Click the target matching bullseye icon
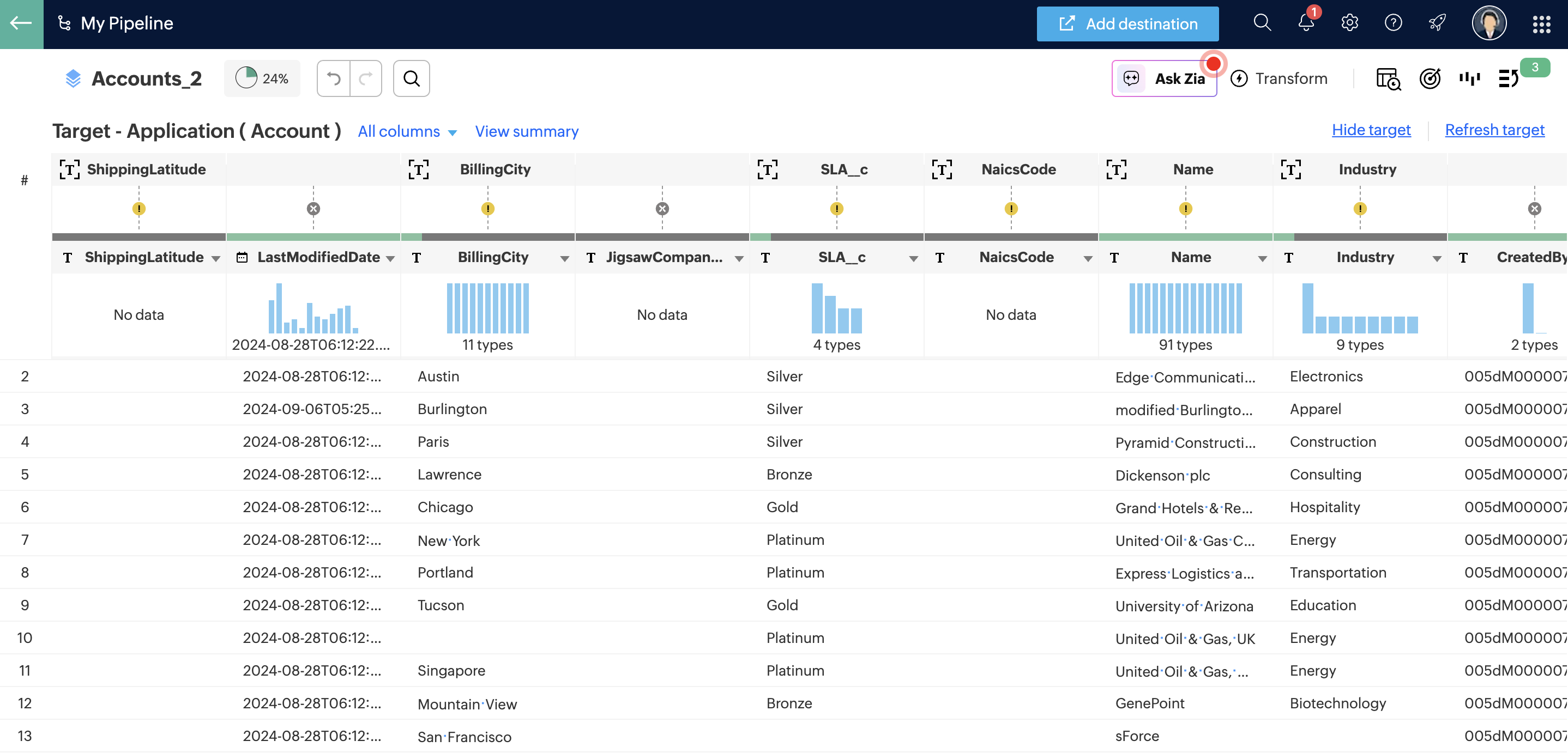 (1429, 78)
